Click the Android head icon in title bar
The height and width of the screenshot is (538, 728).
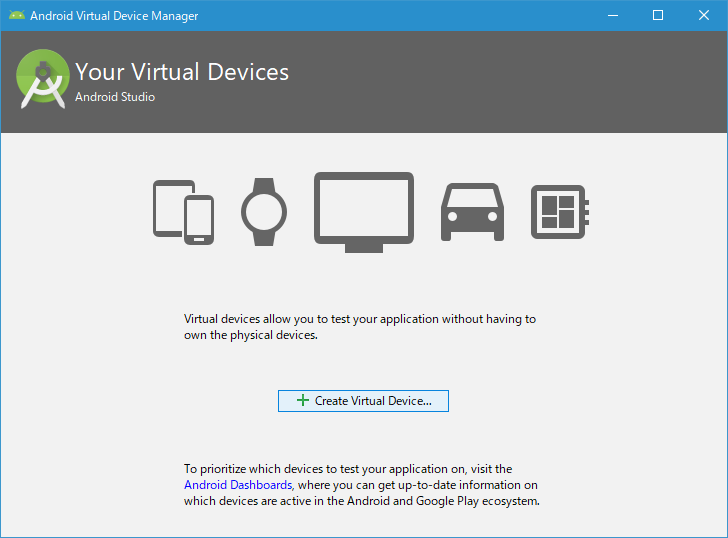tap(17, 15)
